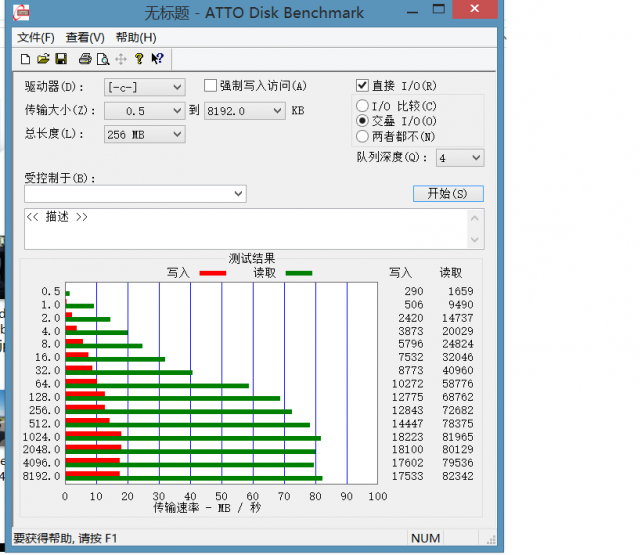This screenshot has width=640, height=555.
Task: Close the ATTO Disk Benchmark window
Action: tap(475, 9)
